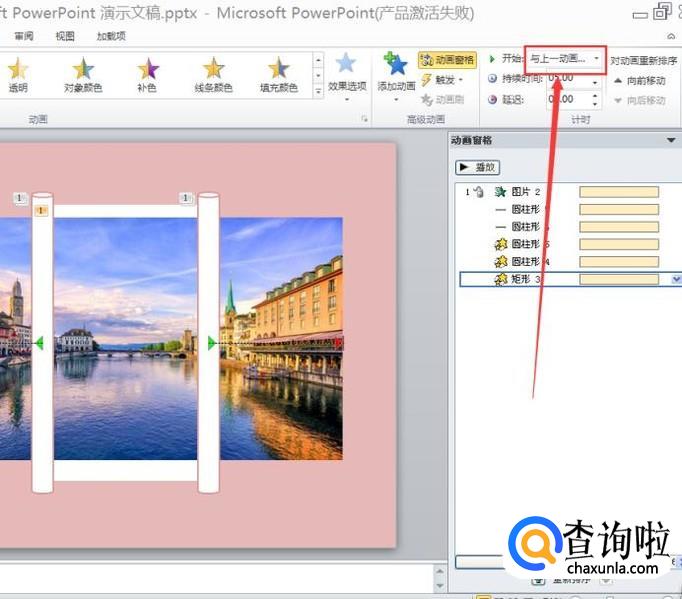Decrease 延迟 delay with down arrow
The image size is (682, 599).
coord(595,104)
